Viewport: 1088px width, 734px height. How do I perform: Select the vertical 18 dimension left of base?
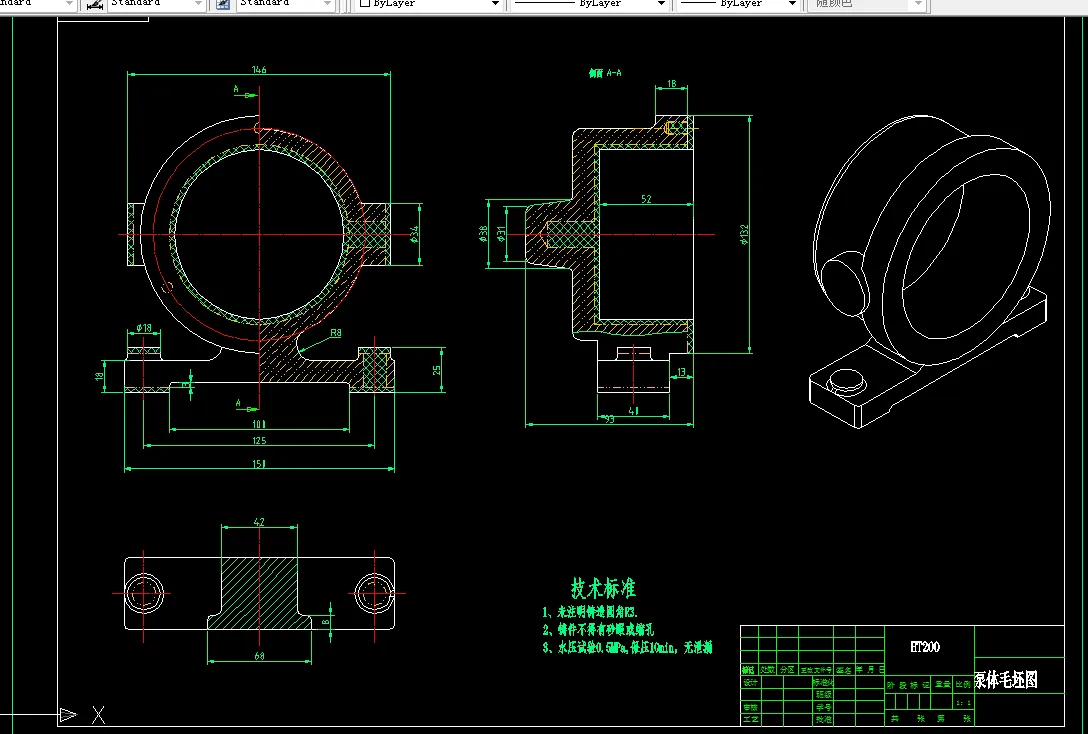[99, 377]
